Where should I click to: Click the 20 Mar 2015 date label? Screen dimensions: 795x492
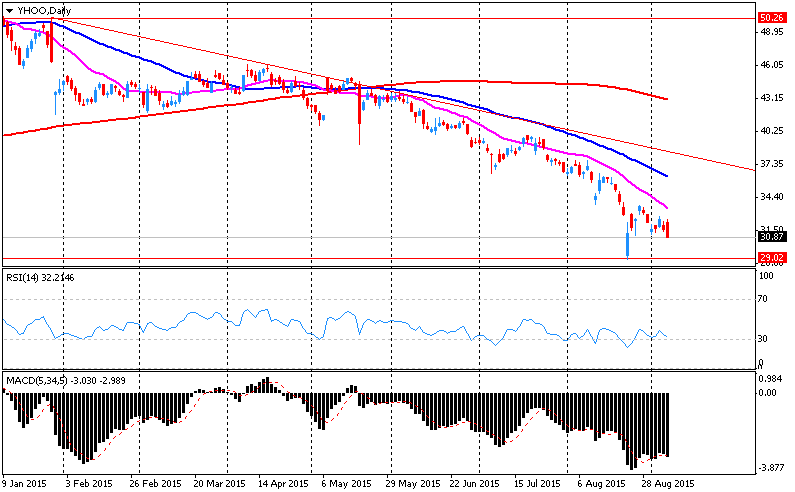pyautogui.click(x=220, y=484)
